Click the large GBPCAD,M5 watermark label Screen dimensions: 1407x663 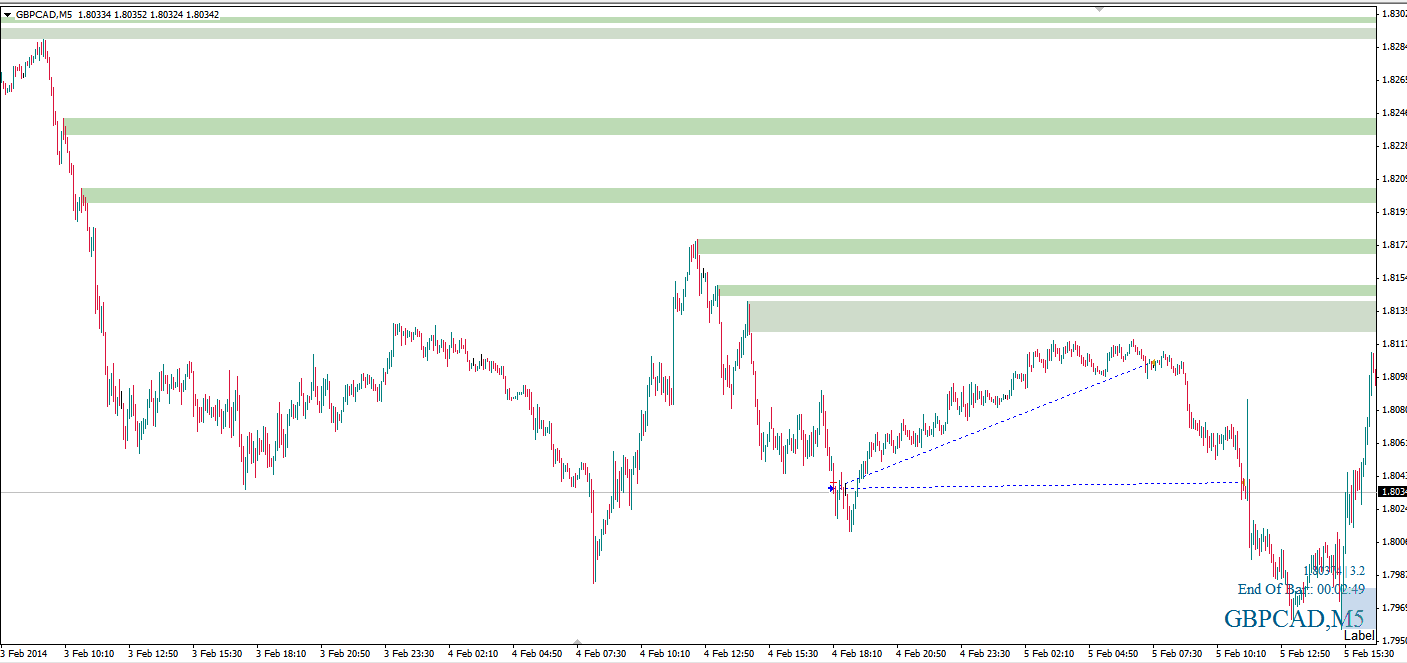click(1293, 618)
